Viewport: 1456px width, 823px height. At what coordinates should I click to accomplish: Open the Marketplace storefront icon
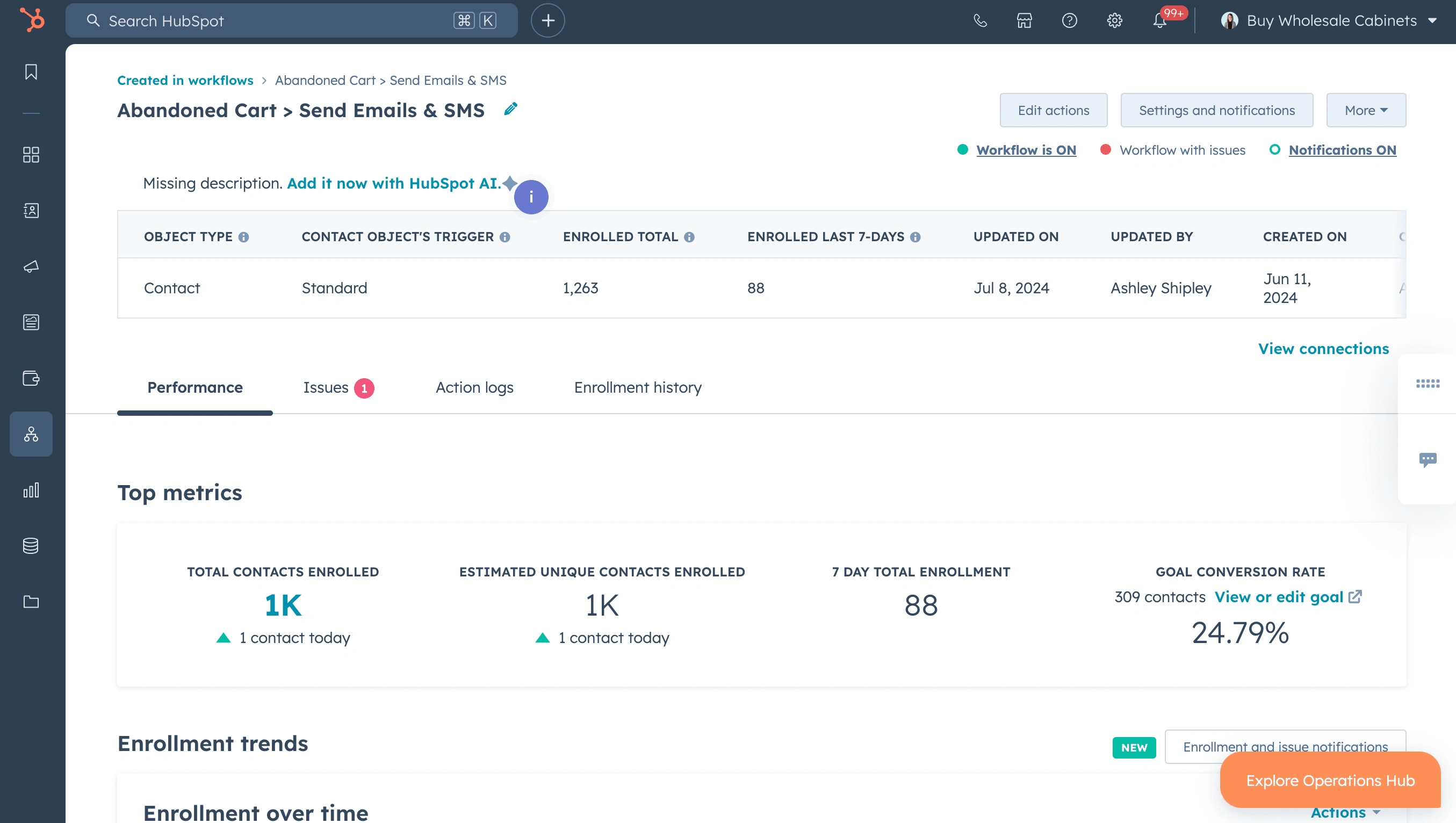[1024, 20]
